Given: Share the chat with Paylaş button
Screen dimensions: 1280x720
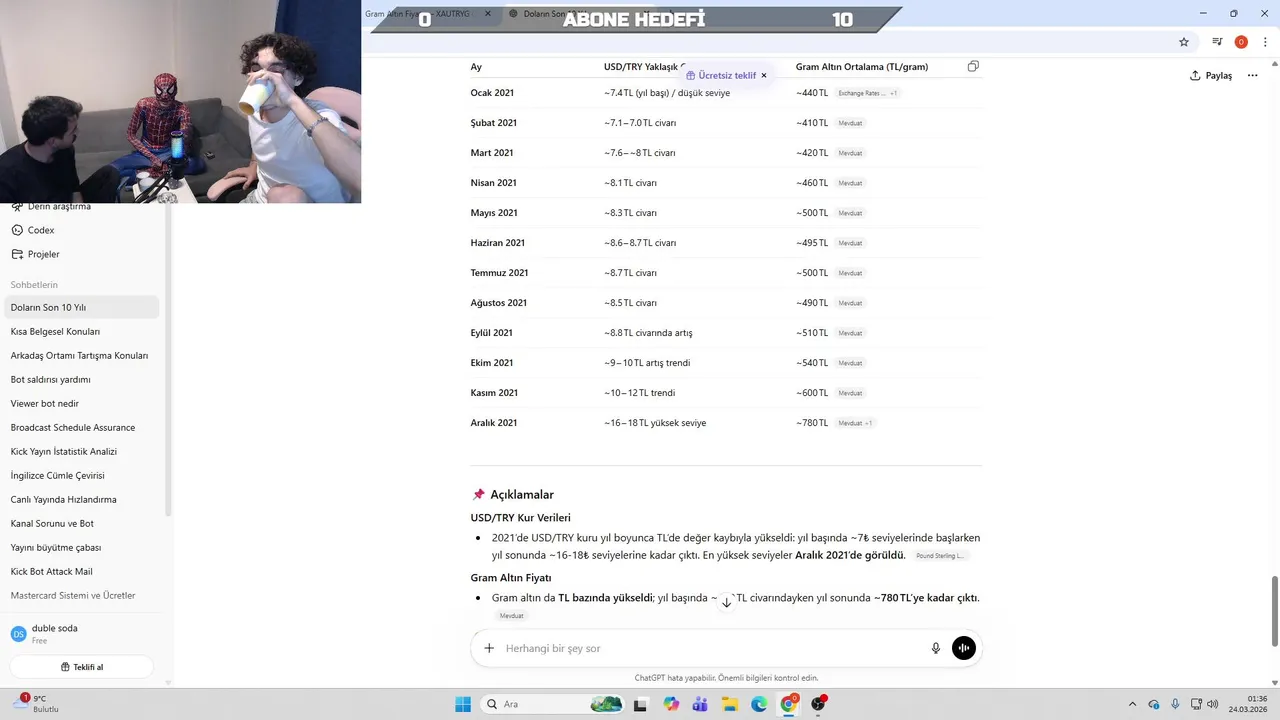Looking at the screenshot, I should point(1211,75).
